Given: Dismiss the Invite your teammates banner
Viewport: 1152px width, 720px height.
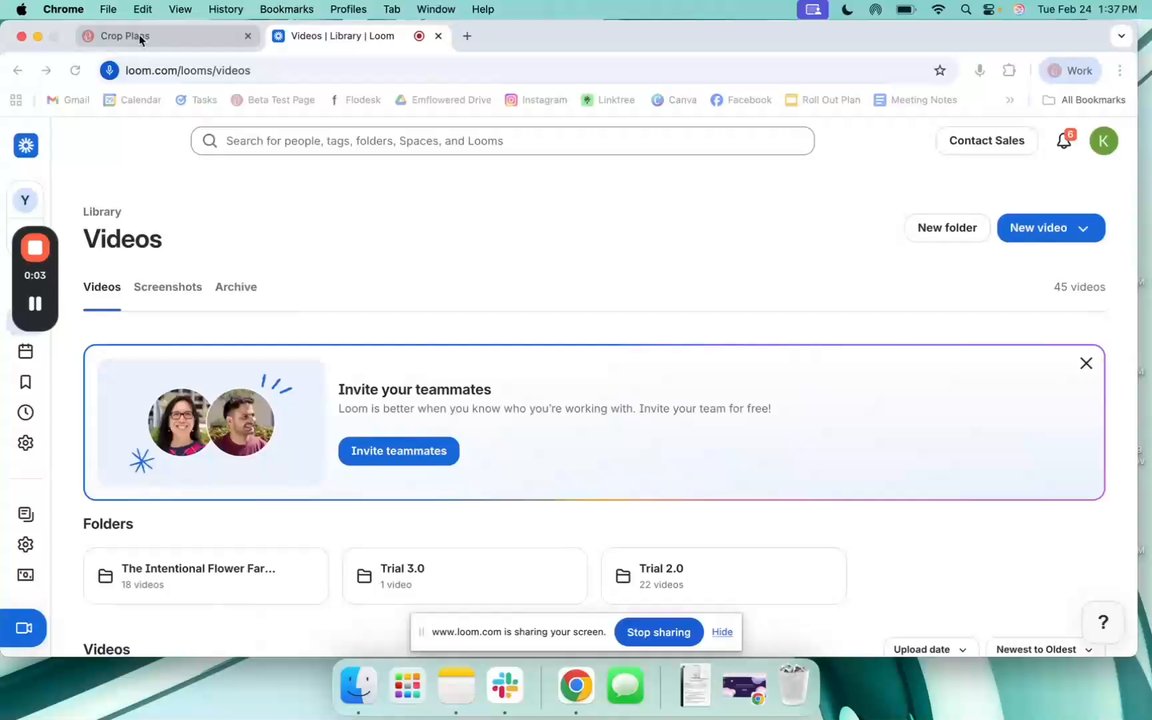Looking at the screenshot, I should tap(1086, 363).
